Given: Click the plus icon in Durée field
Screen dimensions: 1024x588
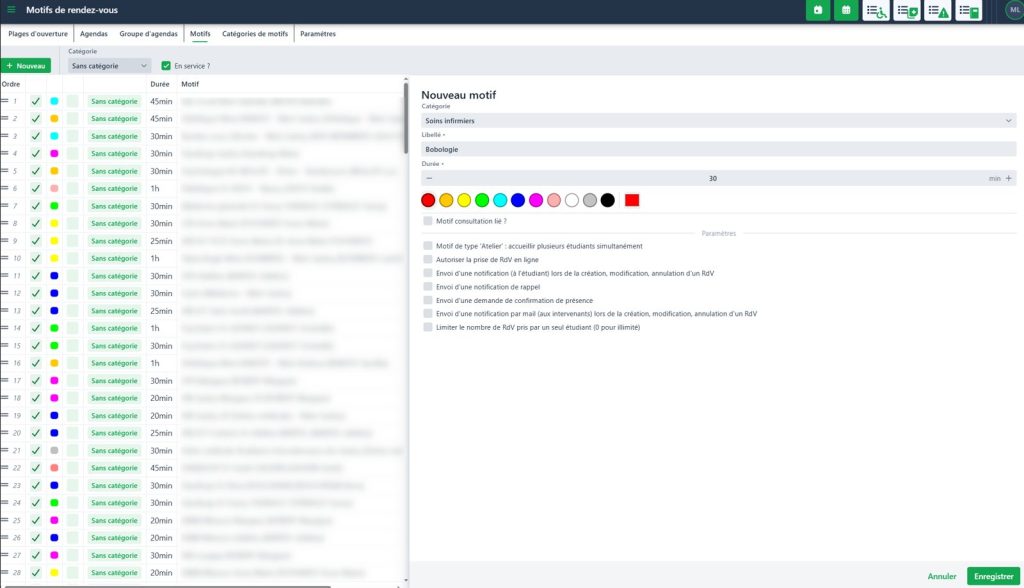Looking at the screenshot, I should [1008, 178].
